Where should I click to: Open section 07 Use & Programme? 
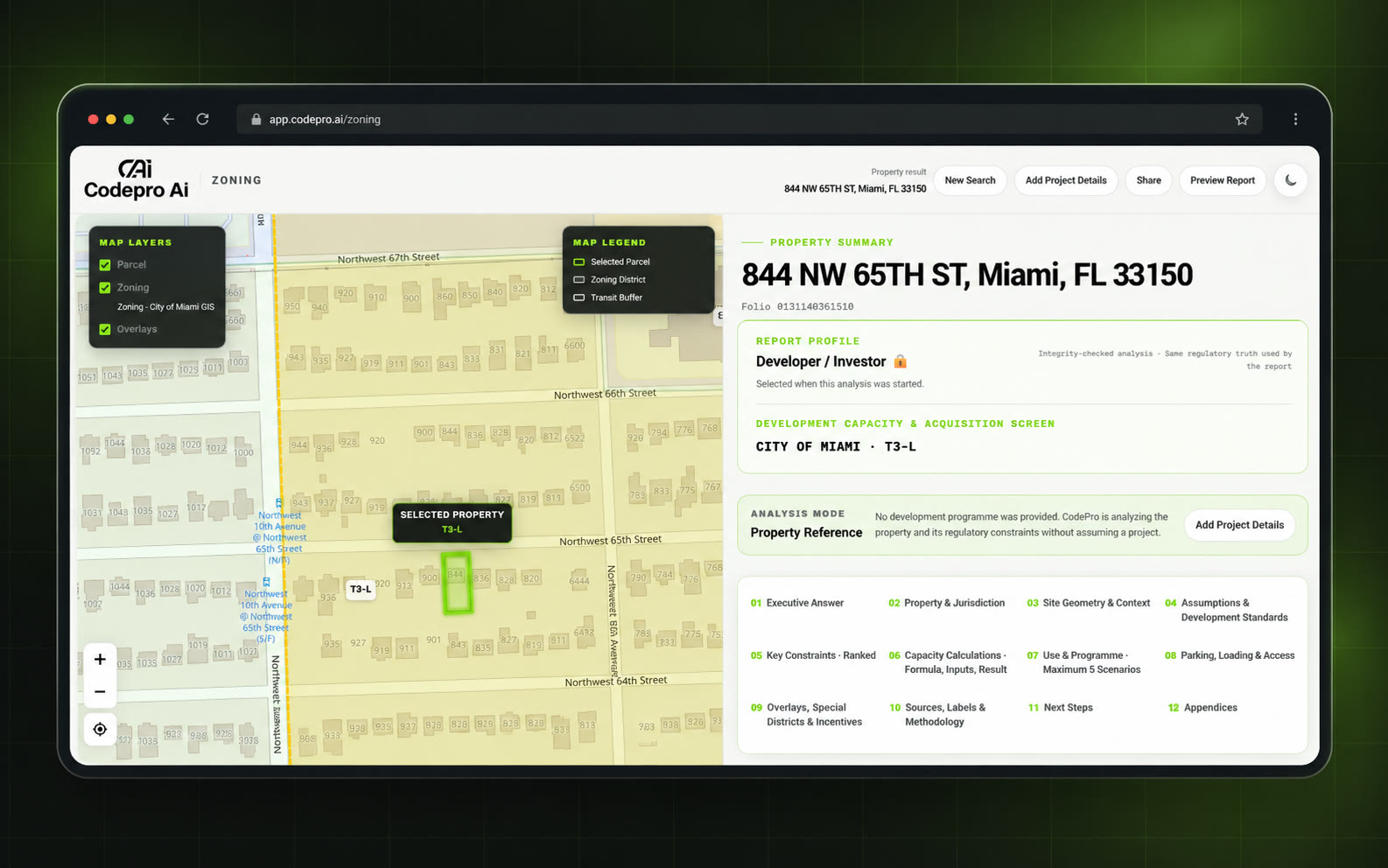(1084, 662)
